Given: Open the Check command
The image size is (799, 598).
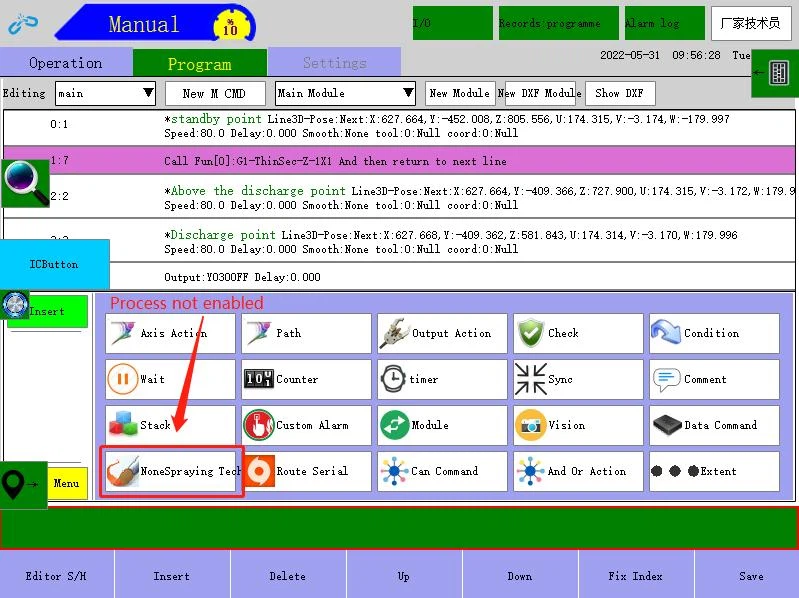Looking at the screenshot, I should [x=578, y=333].
